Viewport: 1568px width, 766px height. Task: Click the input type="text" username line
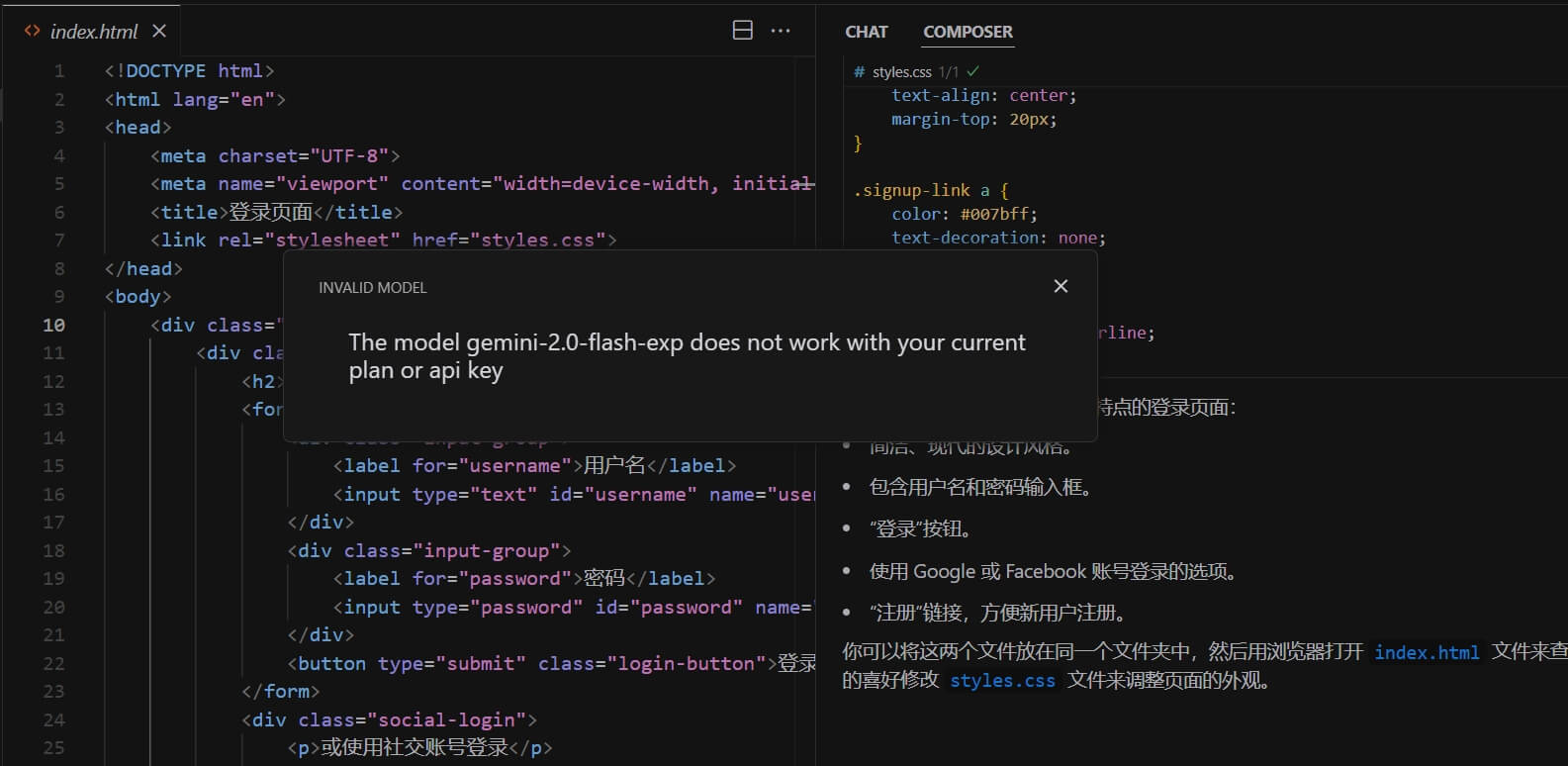(574, 494)
